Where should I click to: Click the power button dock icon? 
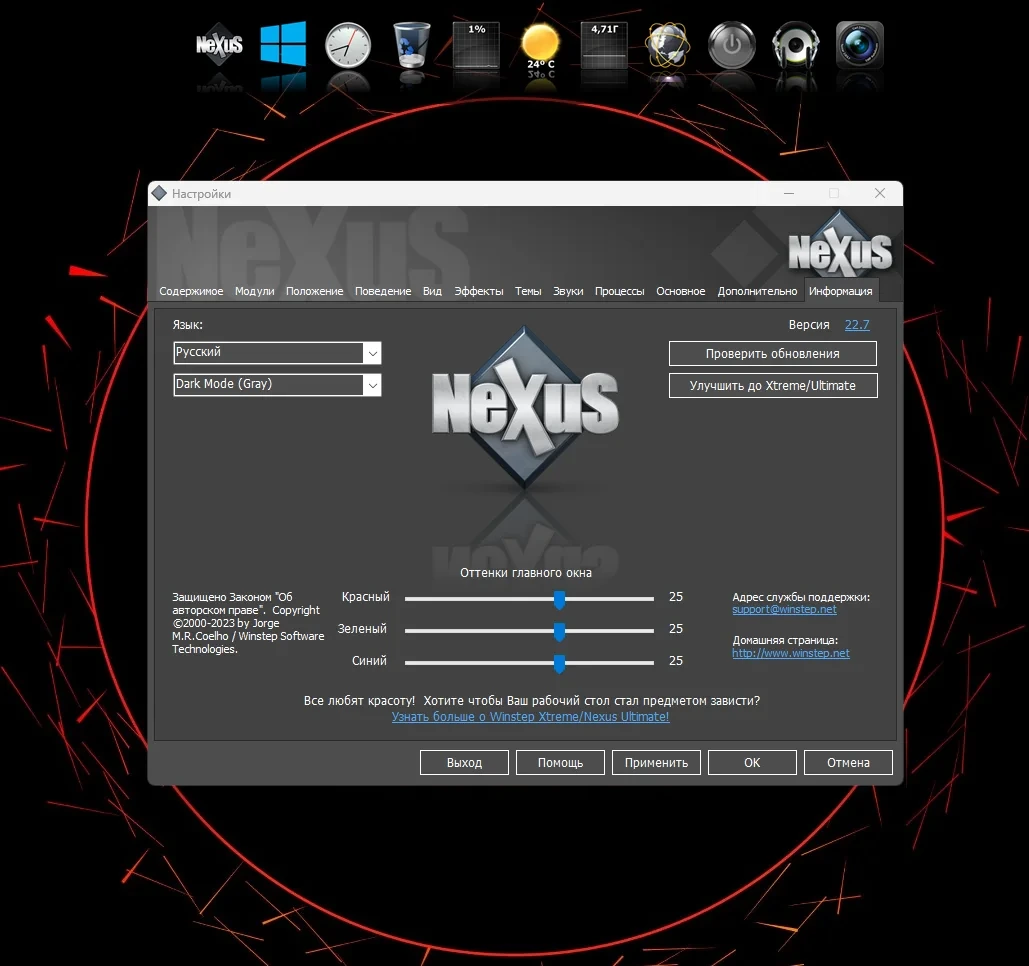click(x=732, y=45)
